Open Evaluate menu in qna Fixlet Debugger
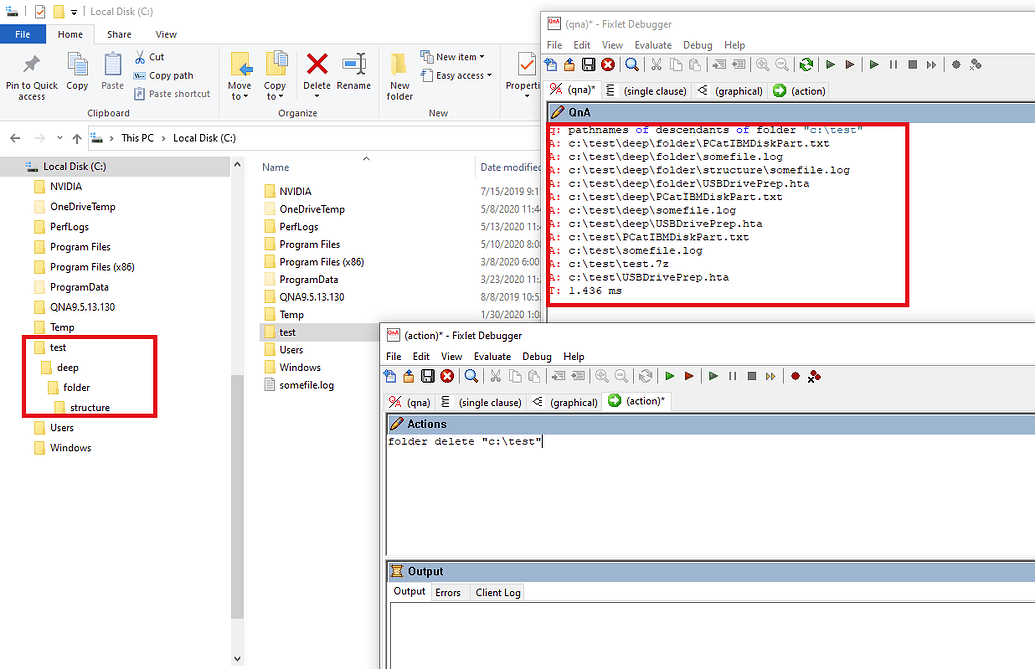The image size is (1035, 669). [653, 45]
